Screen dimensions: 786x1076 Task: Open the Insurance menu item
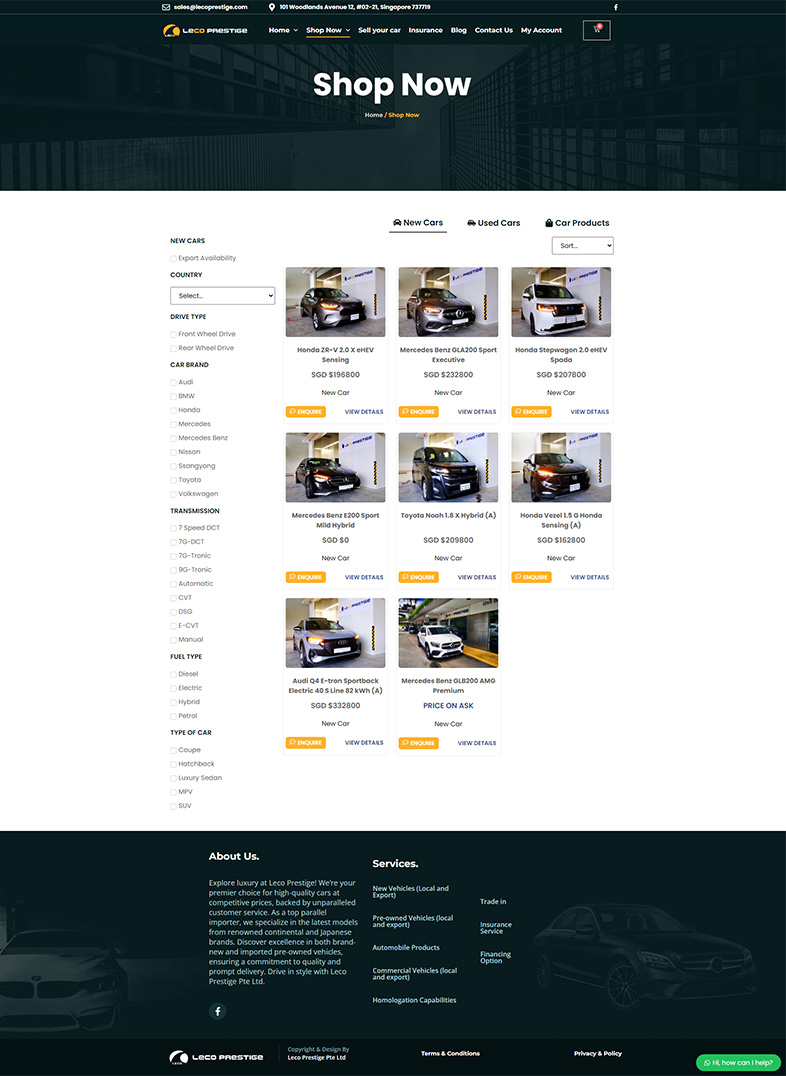coord(426,30)
